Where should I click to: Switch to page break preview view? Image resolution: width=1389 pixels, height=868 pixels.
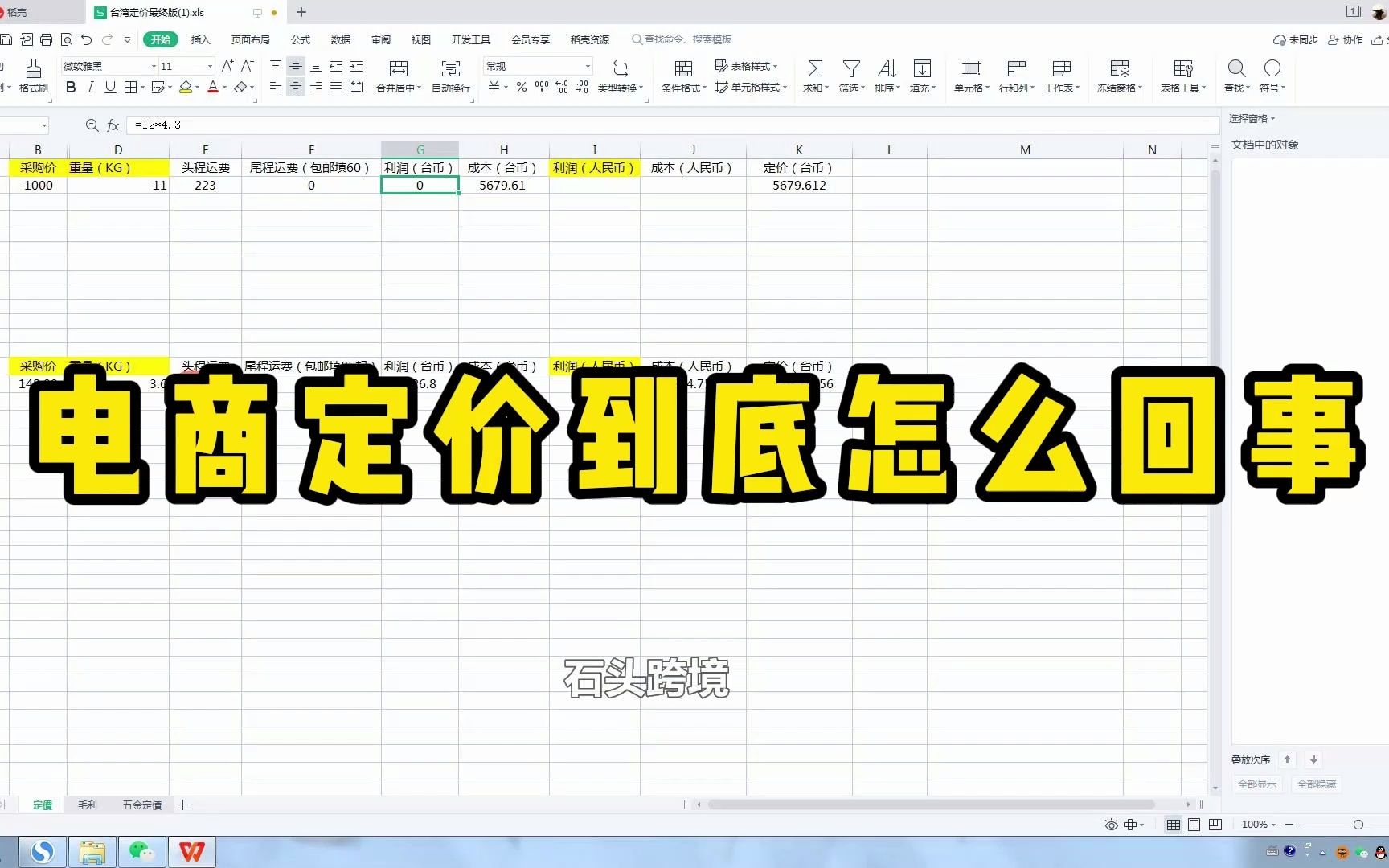coord(1215,825)
